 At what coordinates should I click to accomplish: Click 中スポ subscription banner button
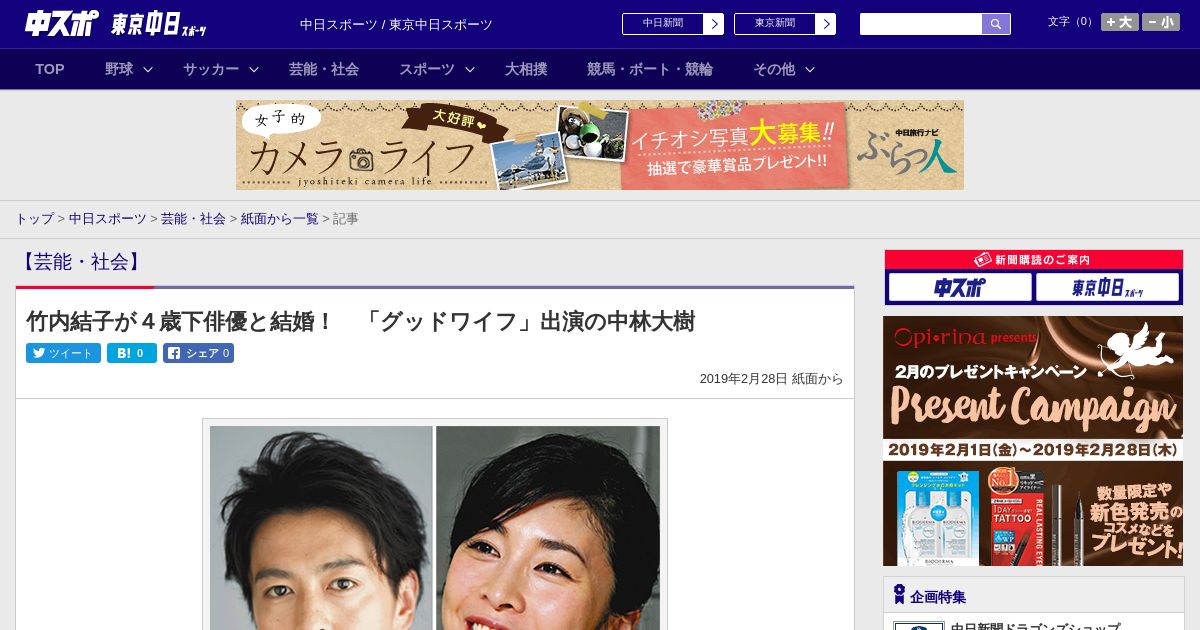click(960, 288)
